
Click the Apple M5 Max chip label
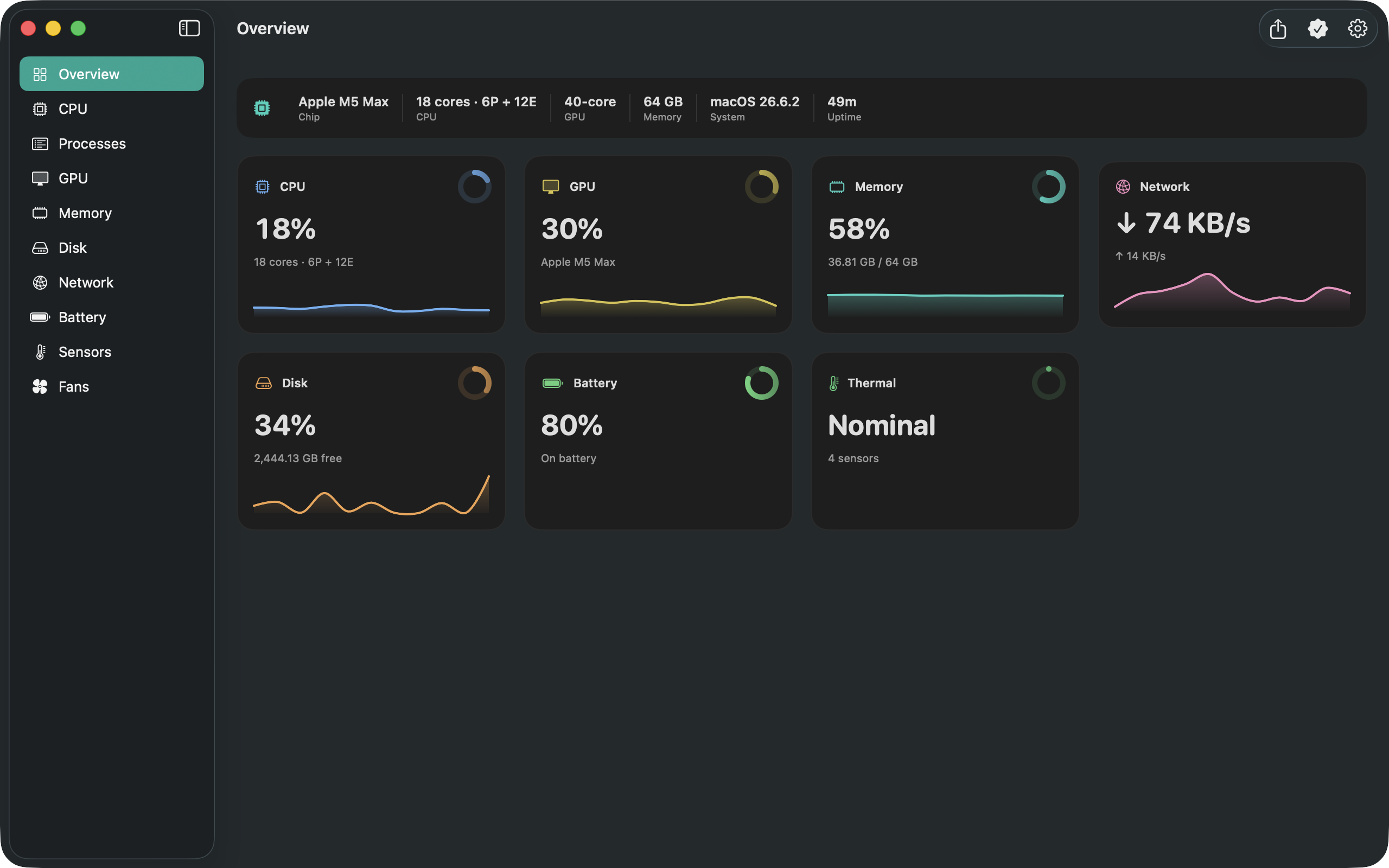[343, 101]
